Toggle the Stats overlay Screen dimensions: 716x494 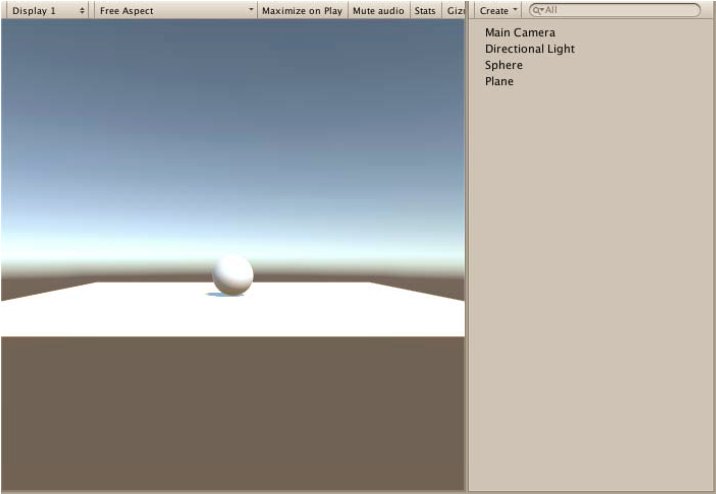(x=425, y=11)
